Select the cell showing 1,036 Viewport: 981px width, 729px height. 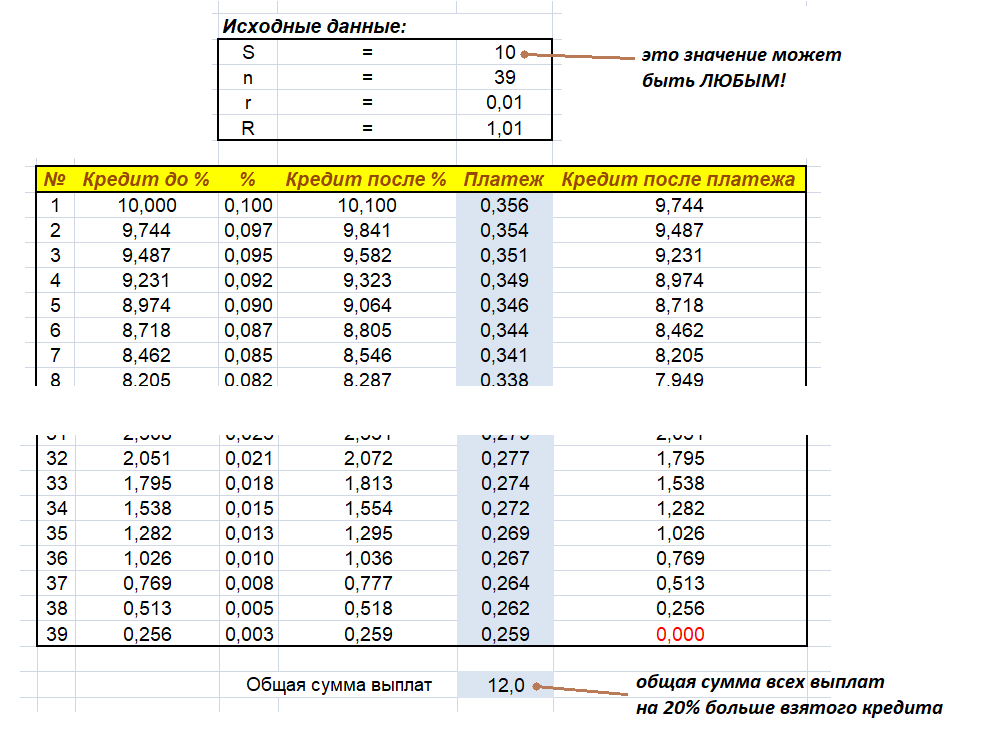(369, 558)
